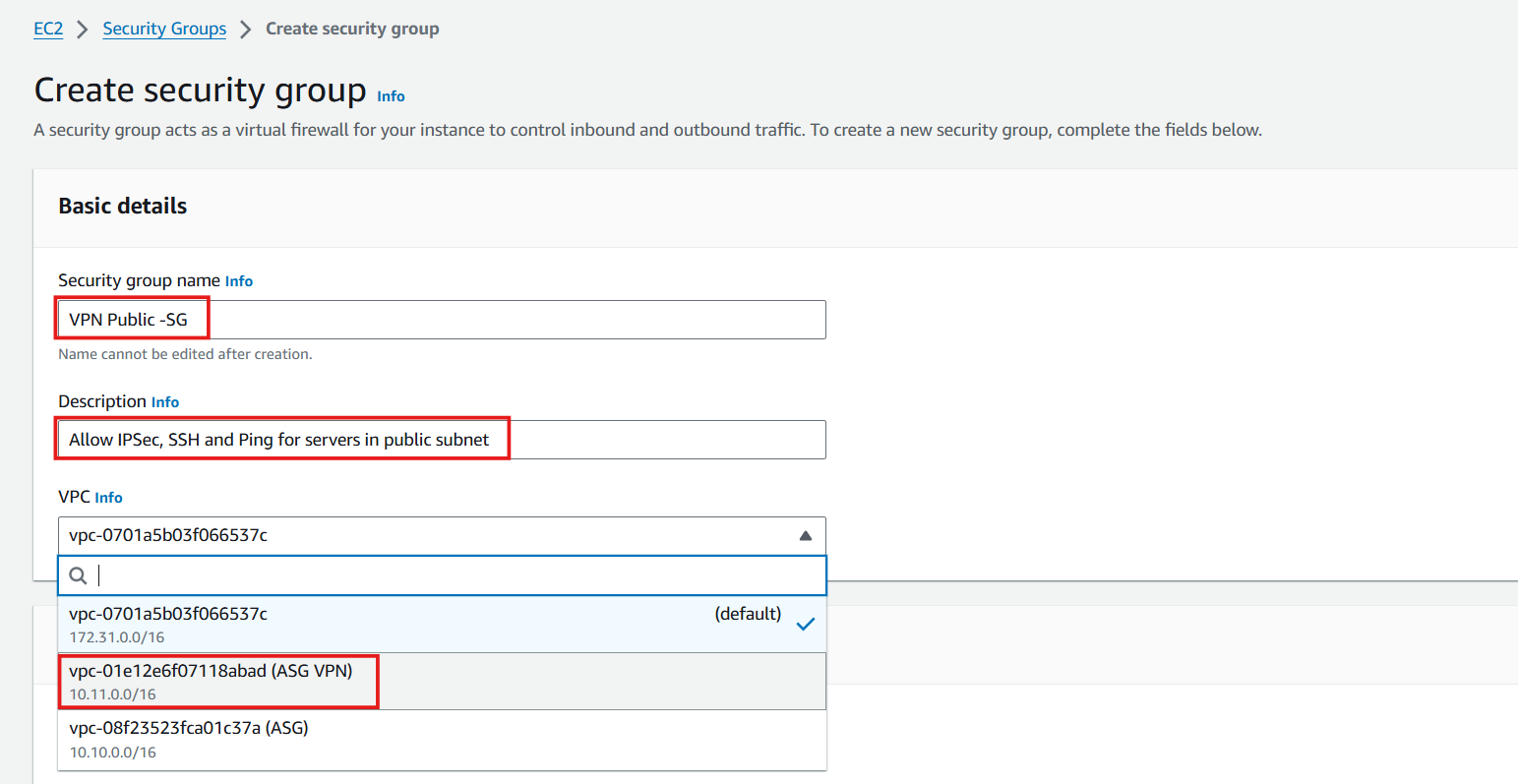Click the (default) label in VPC list

point(748,614)
